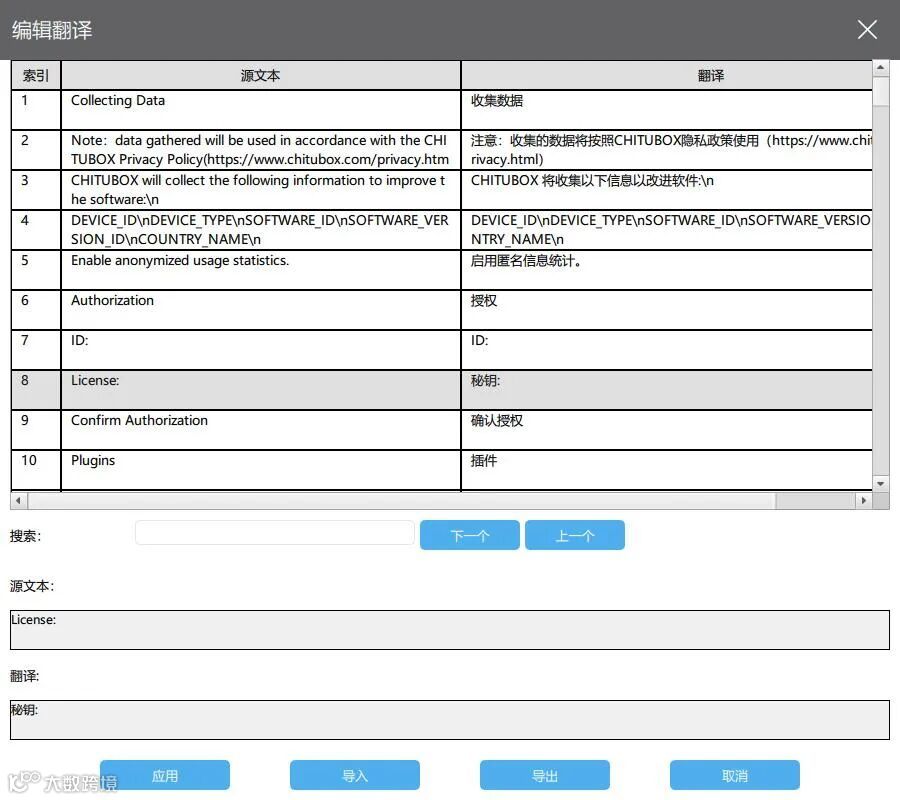Focus the 搜索 input field
Viewport: 900px width, 800px height.
274,533
